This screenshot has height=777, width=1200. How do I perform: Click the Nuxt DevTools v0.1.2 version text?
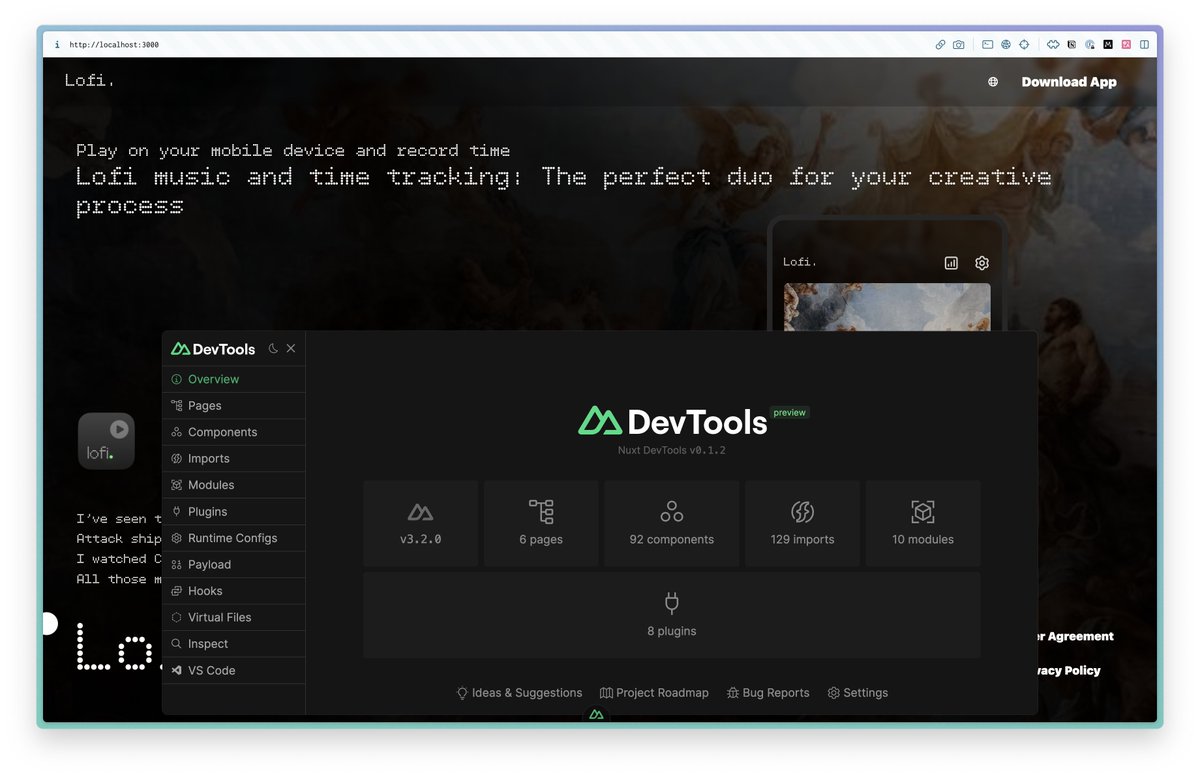tap(672, 450)
